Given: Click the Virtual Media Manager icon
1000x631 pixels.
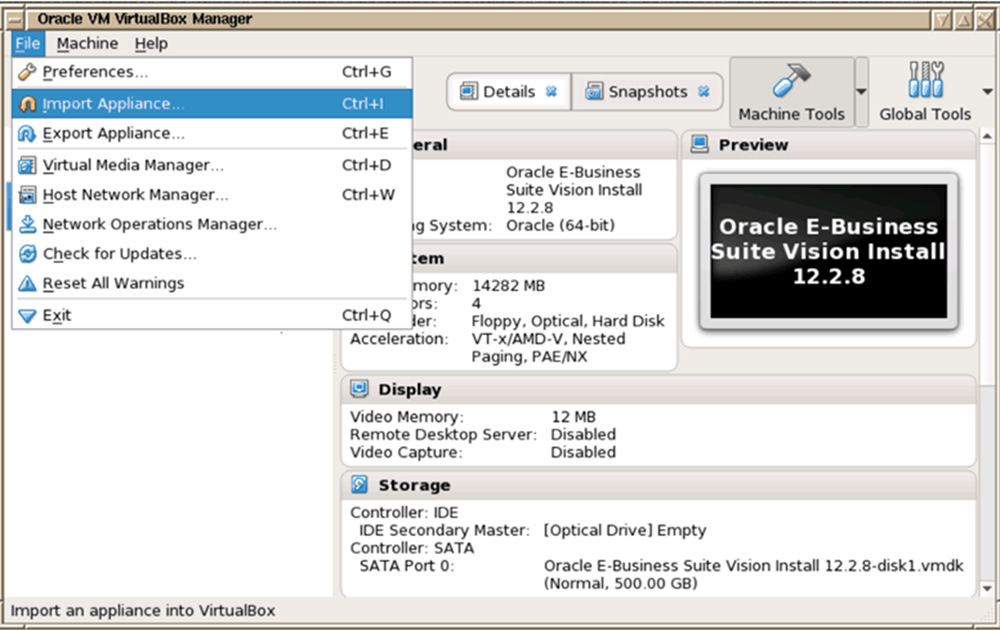Looking at the screenshot, I should pyautogui.click(x=27, y=165).
